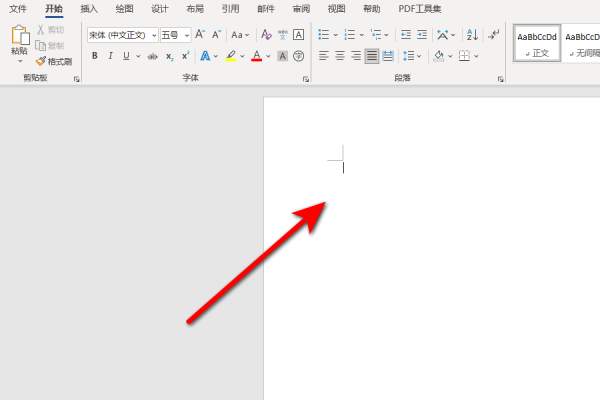The width and height of the screenshot is (600, 400).
Task: Apply bulleted list
Action: tap(324, 35)
